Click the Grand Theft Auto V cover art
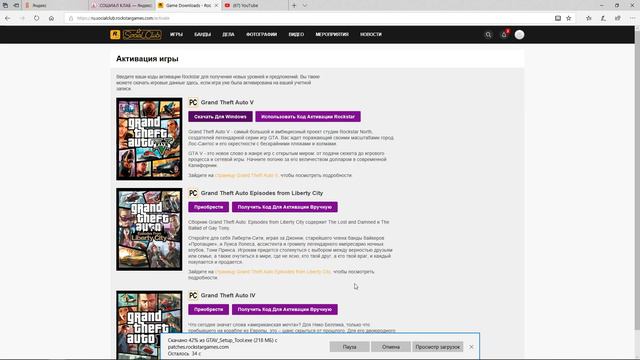Screen dimensions: 640x360 tap(149, 139)
